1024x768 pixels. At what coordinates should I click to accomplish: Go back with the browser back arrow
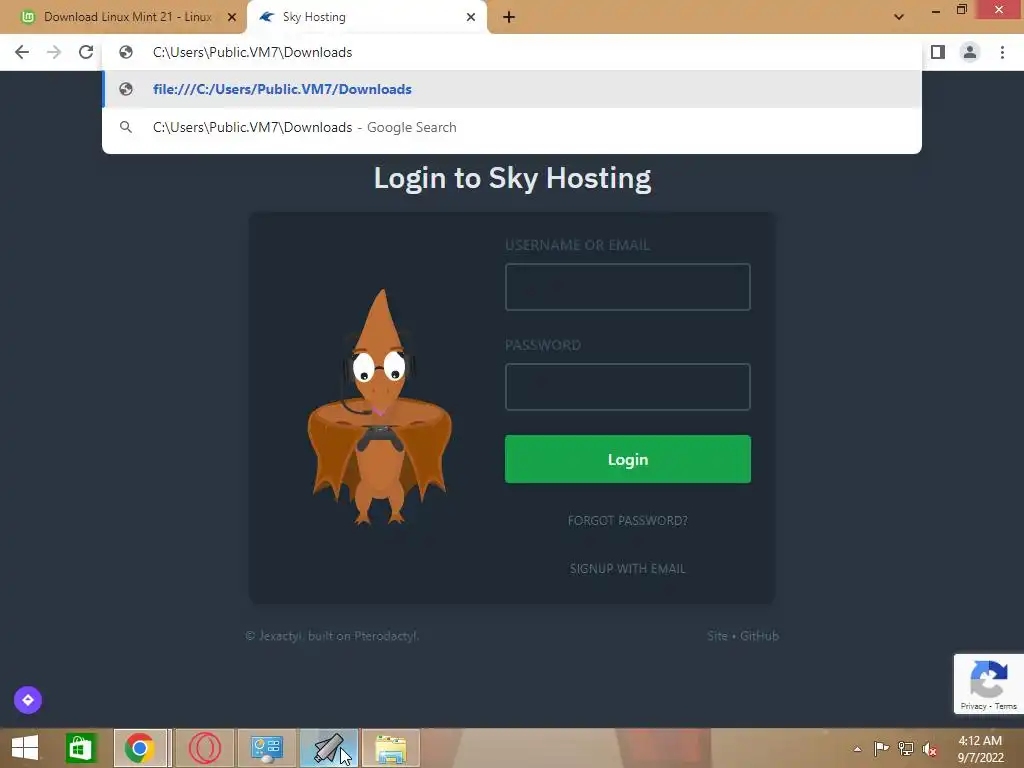[x=22, y=52]
